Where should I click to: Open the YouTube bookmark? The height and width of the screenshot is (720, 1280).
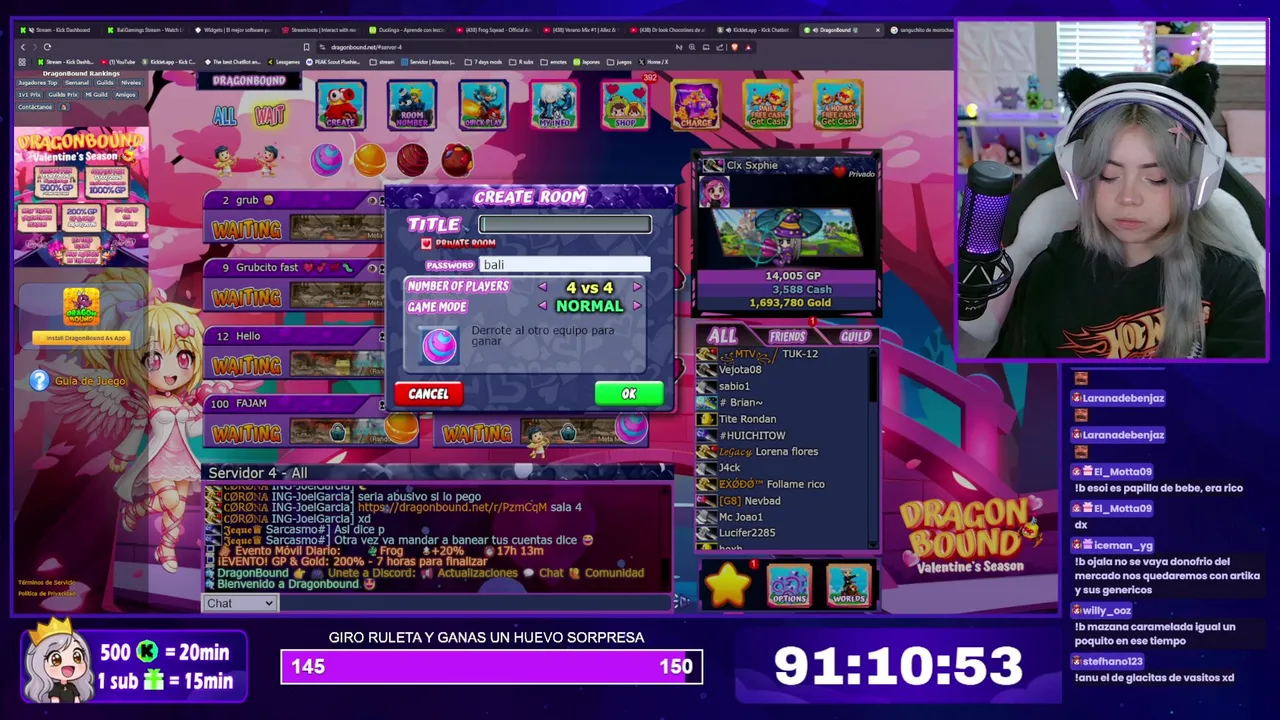pos(119,62)
